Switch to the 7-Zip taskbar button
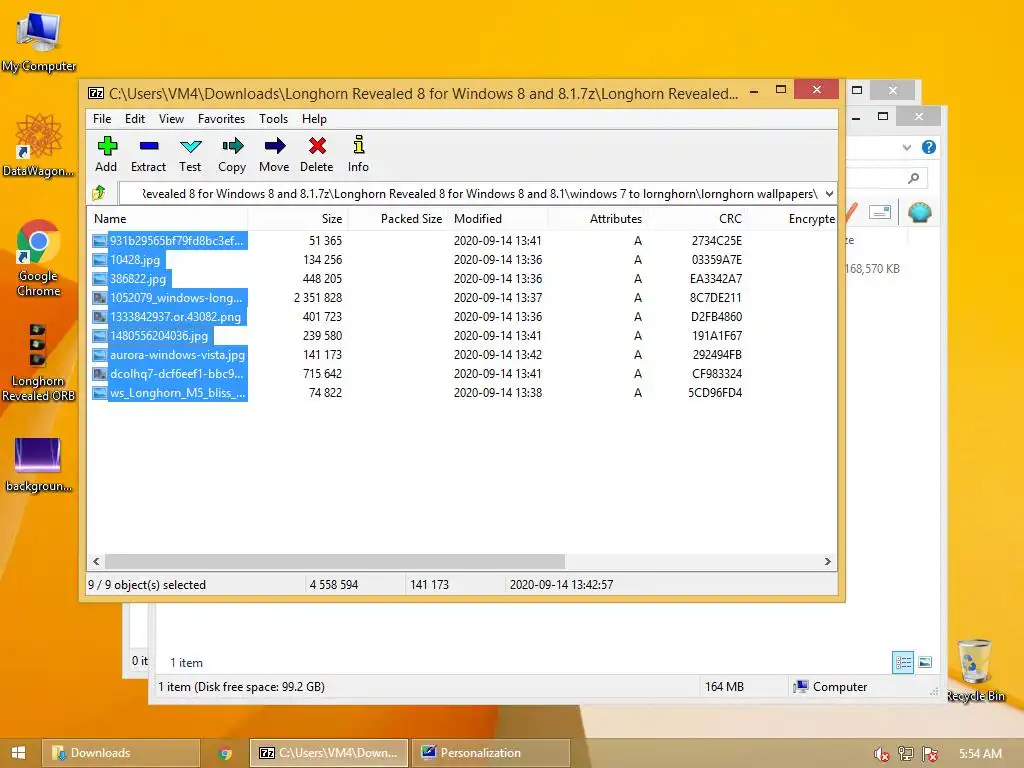Viewport: 1024px width, 768px height. point(329,753)
